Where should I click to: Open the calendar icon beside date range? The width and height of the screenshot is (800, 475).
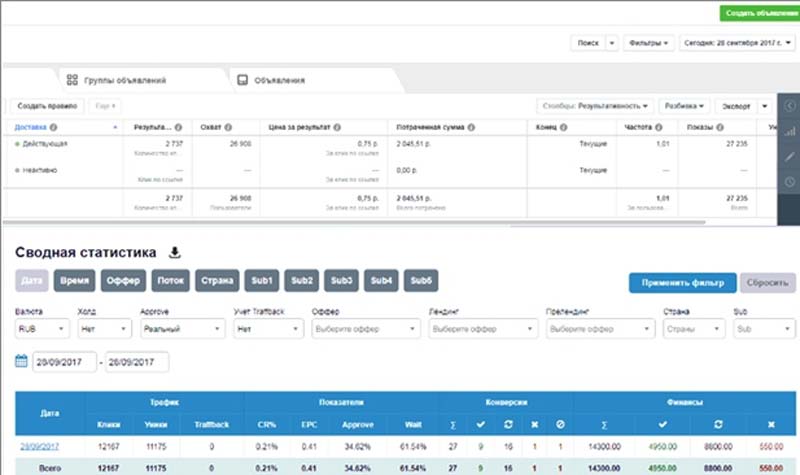click(21, 361)
